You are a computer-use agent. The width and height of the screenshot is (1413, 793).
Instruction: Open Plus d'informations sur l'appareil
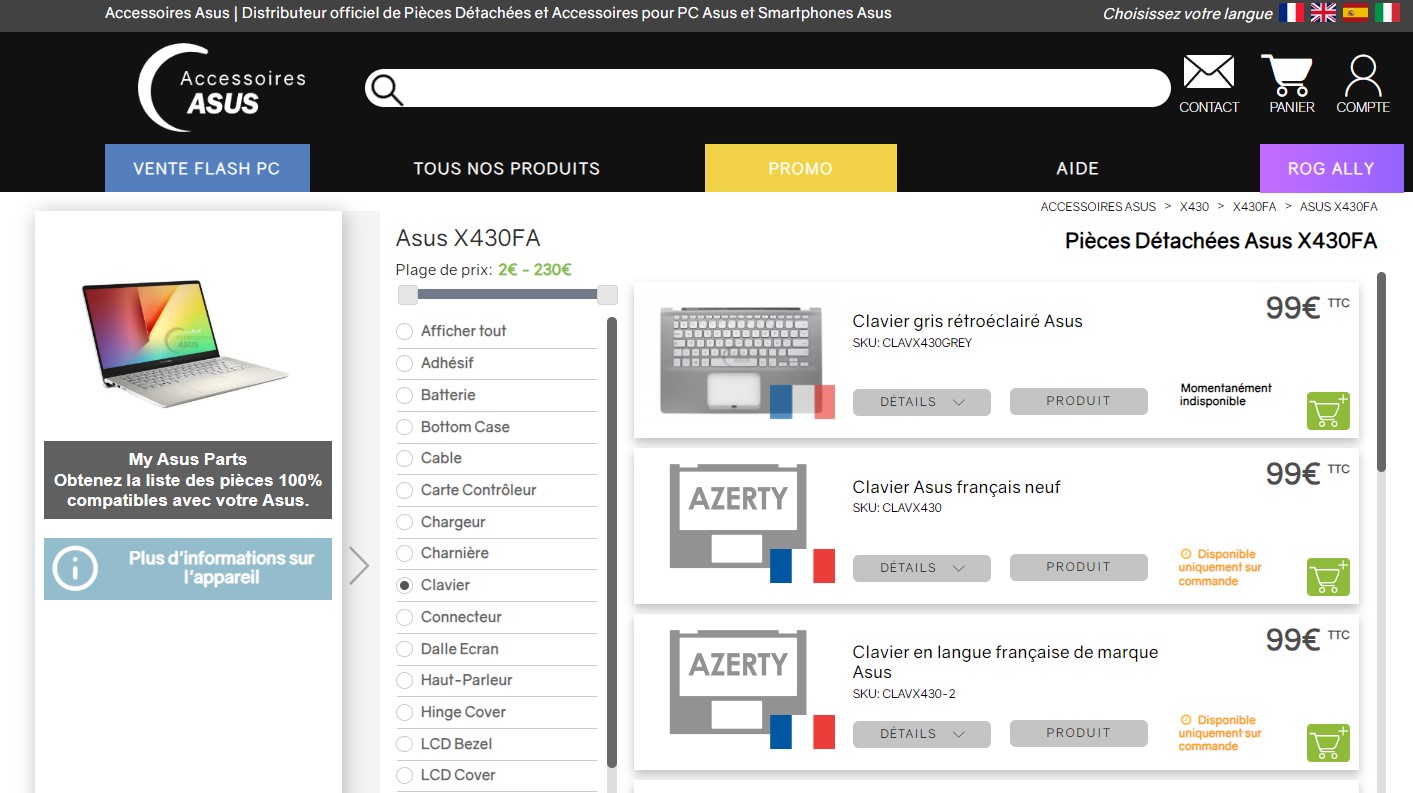[x=188, y=568]
